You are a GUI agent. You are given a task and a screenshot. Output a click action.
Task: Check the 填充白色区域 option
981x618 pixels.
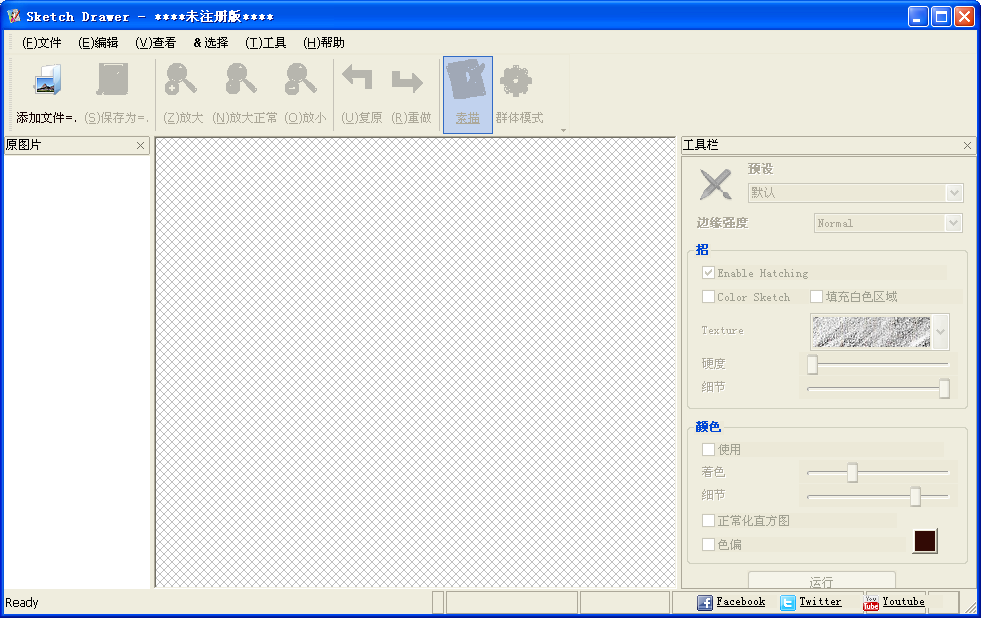click(x=816, y=296)
